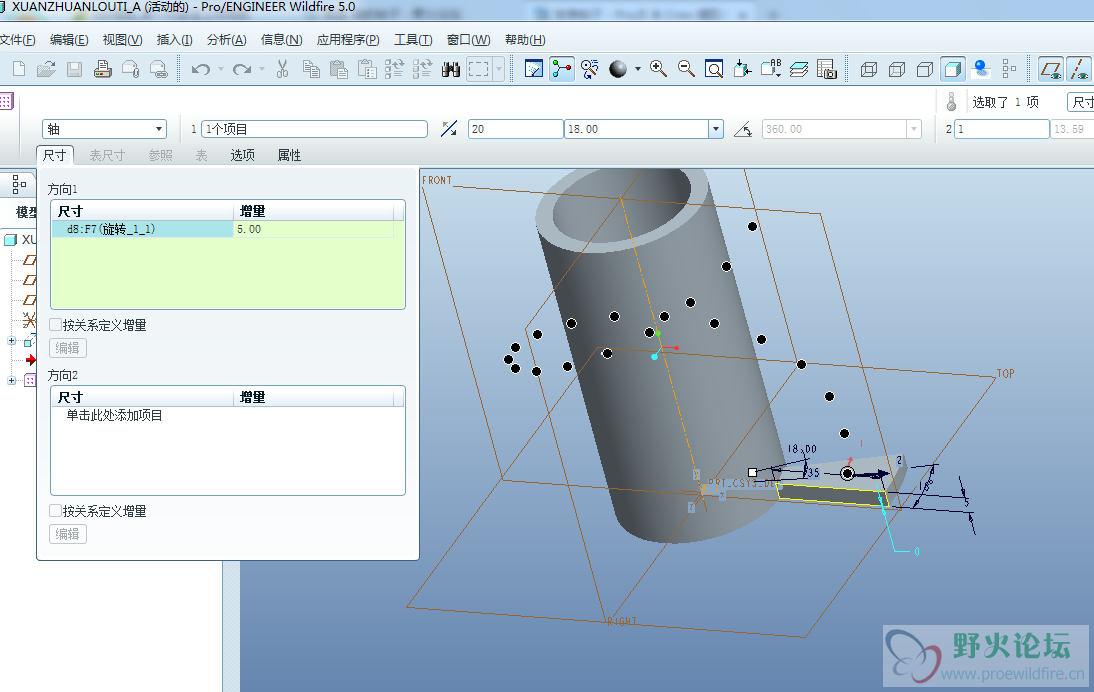Click 单击此处添加项目 in 方向2 list

tap(114, 415)
